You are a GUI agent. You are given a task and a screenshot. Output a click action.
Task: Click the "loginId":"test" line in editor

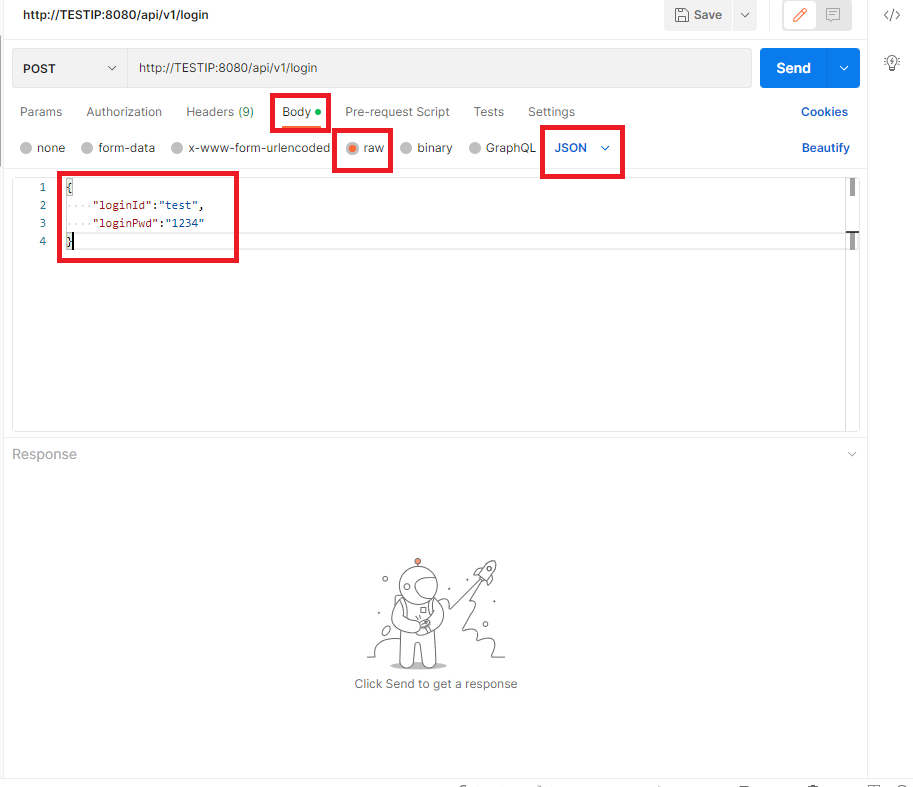pyautogui.click(x=148, y=205)
